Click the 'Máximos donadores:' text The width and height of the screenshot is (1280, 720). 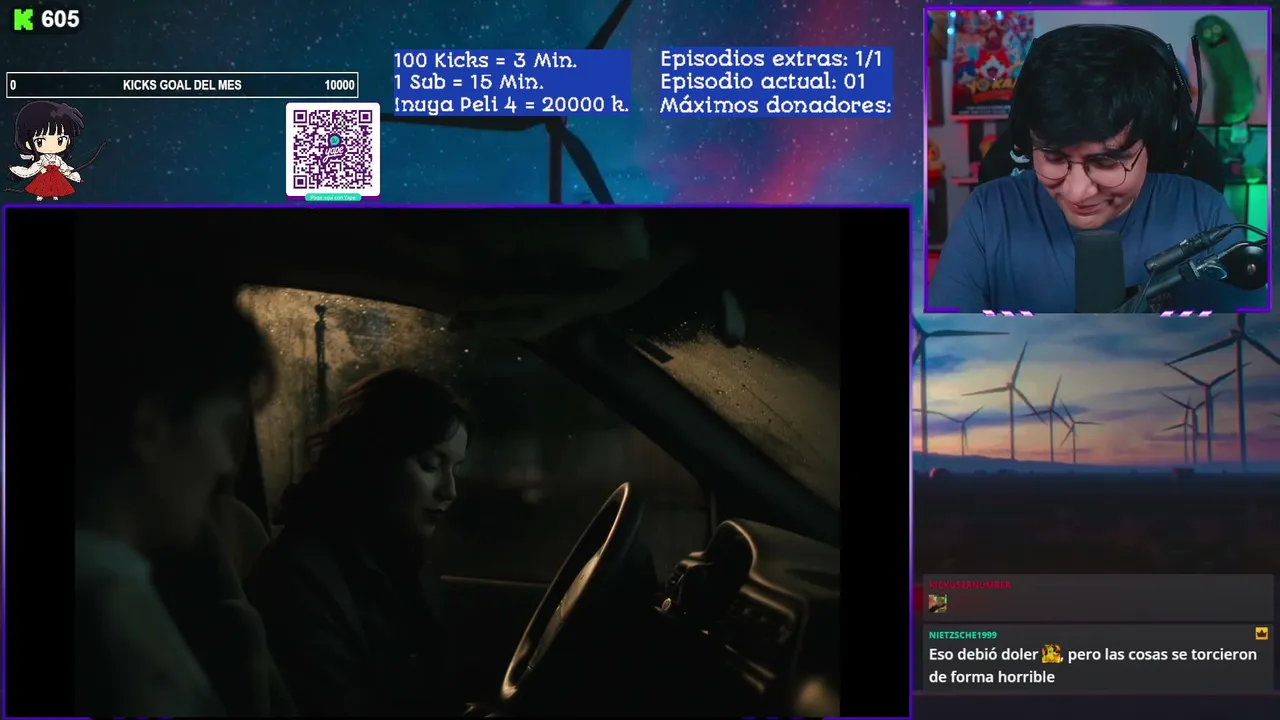[775, 104]
